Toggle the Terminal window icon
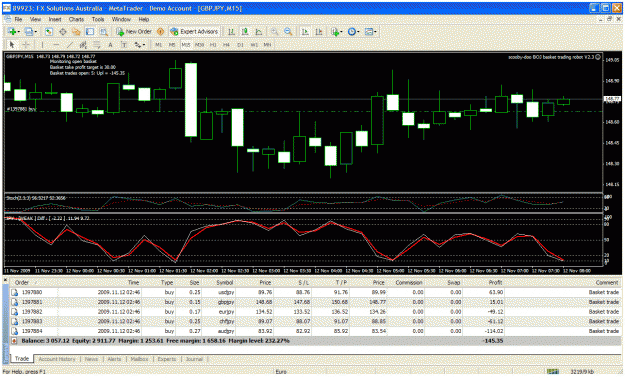Screen dimensions: 625x378 pyautogui.click(x=90, y=32)
